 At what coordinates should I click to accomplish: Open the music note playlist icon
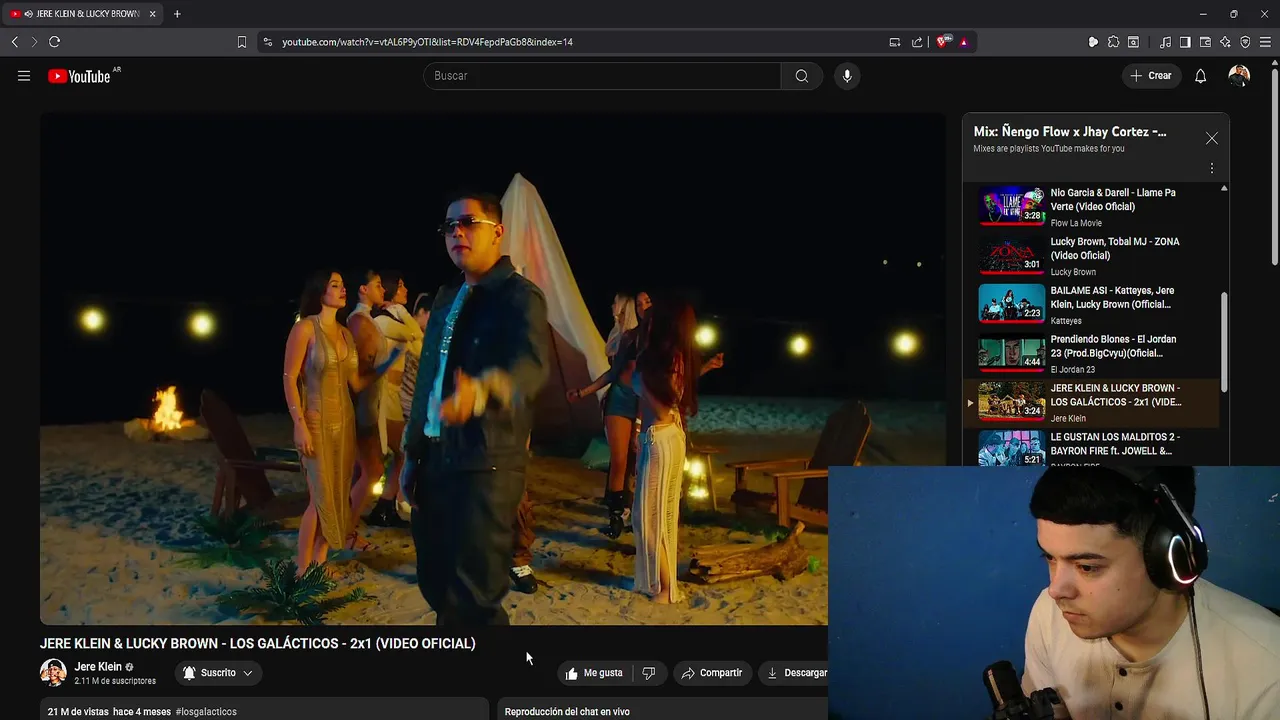[x=1165, y=42]
